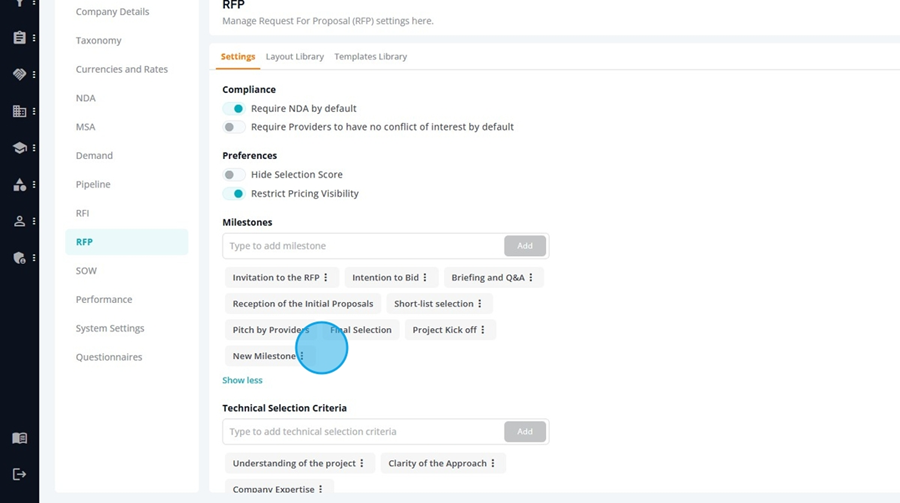Open the clipboard icon in the sidebar

[x=20, y=38]
